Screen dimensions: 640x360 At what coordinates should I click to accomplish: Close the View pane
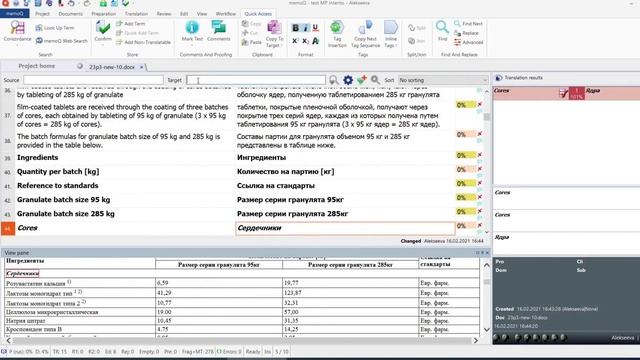pyautogui.click(x=487, y=253)
